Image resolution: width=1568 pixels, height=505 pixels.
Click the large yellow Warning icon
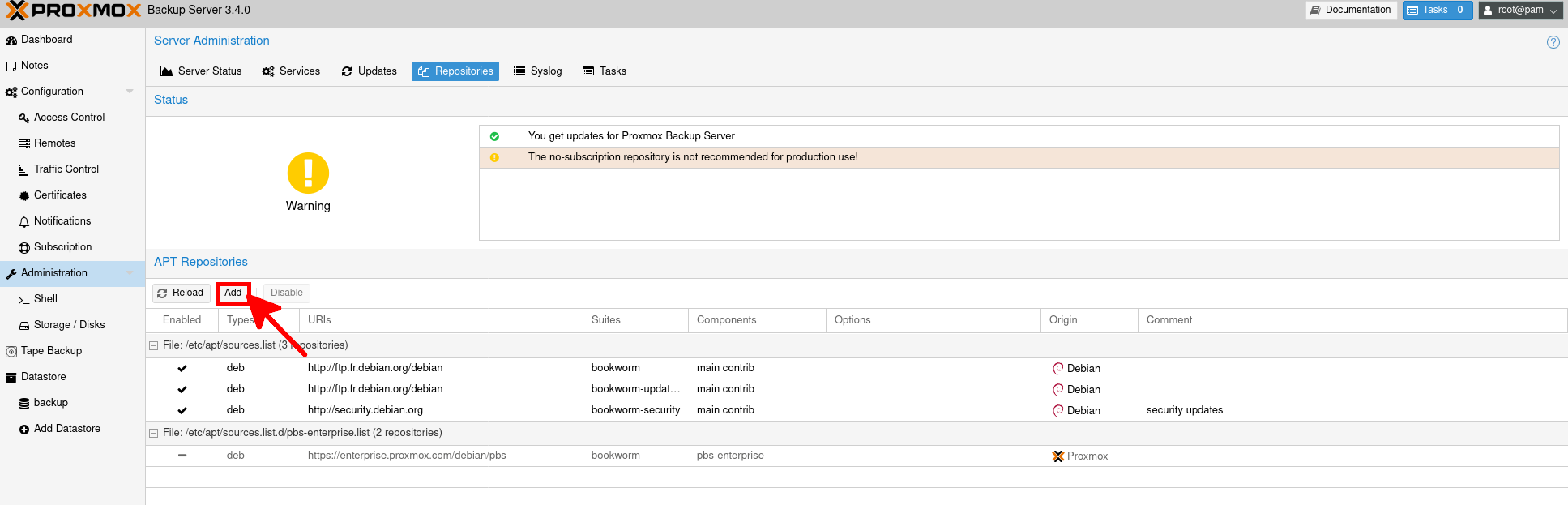pyautogui.click(x=308, y=173)
